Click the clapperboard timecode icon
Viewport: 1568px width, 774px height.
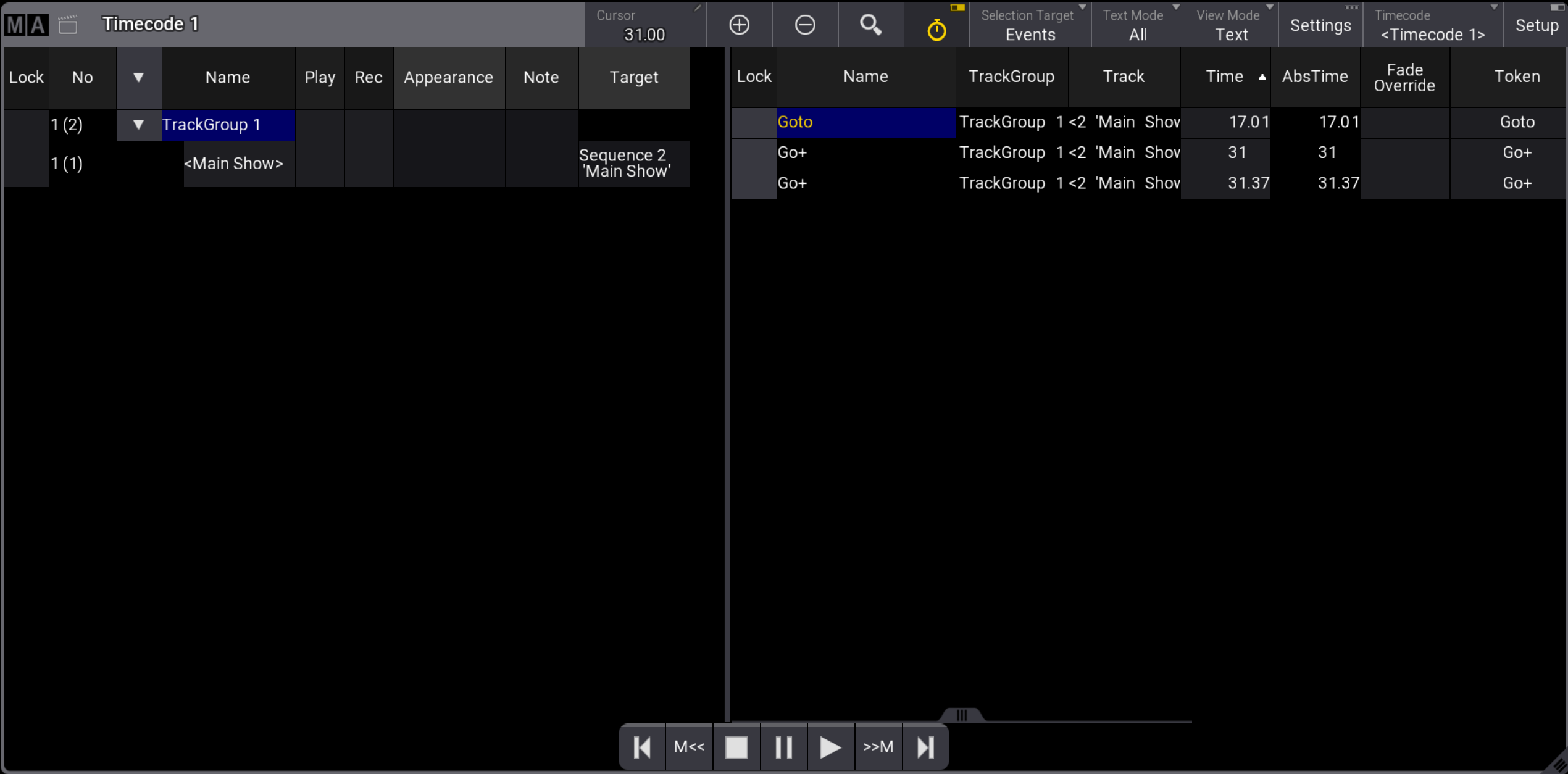tap(68, 25)
